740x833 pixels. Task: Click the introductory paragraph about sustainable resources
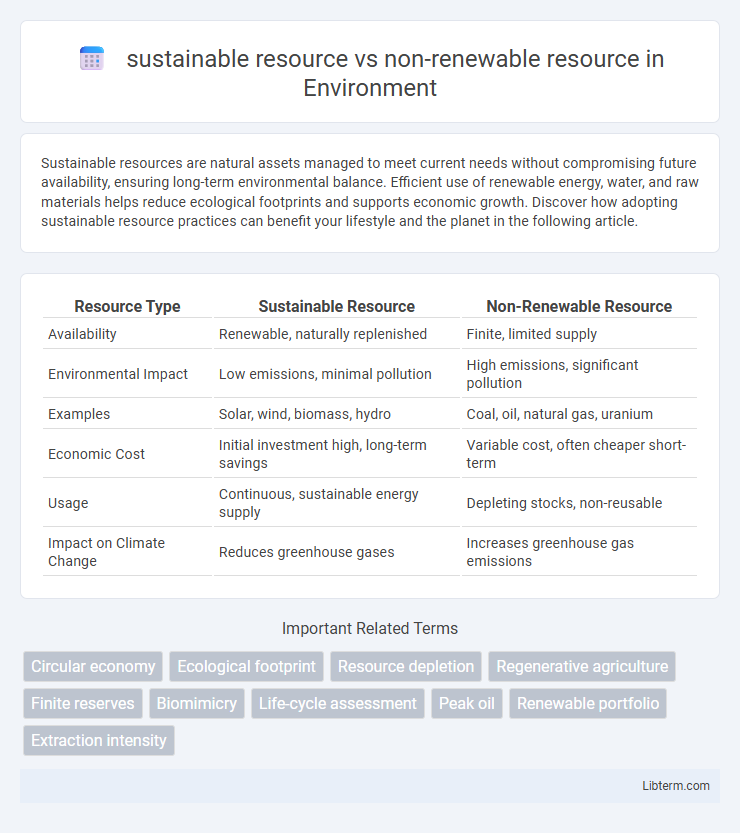[x=370, y=192]
